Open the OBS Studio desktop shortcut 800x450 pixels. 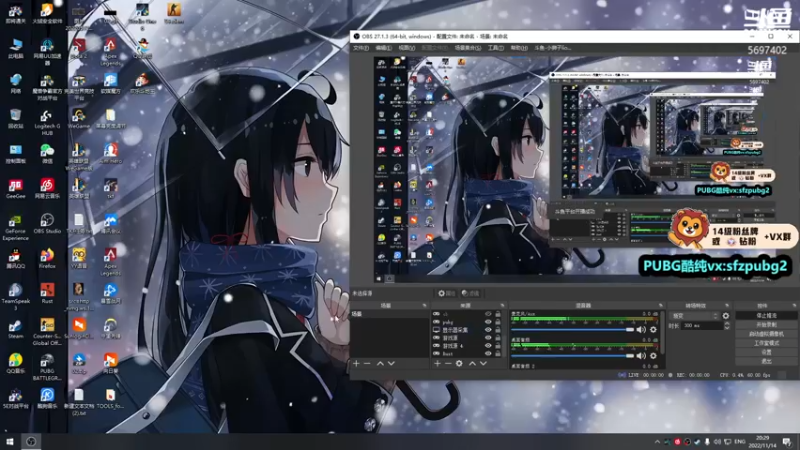pos(47,223)
